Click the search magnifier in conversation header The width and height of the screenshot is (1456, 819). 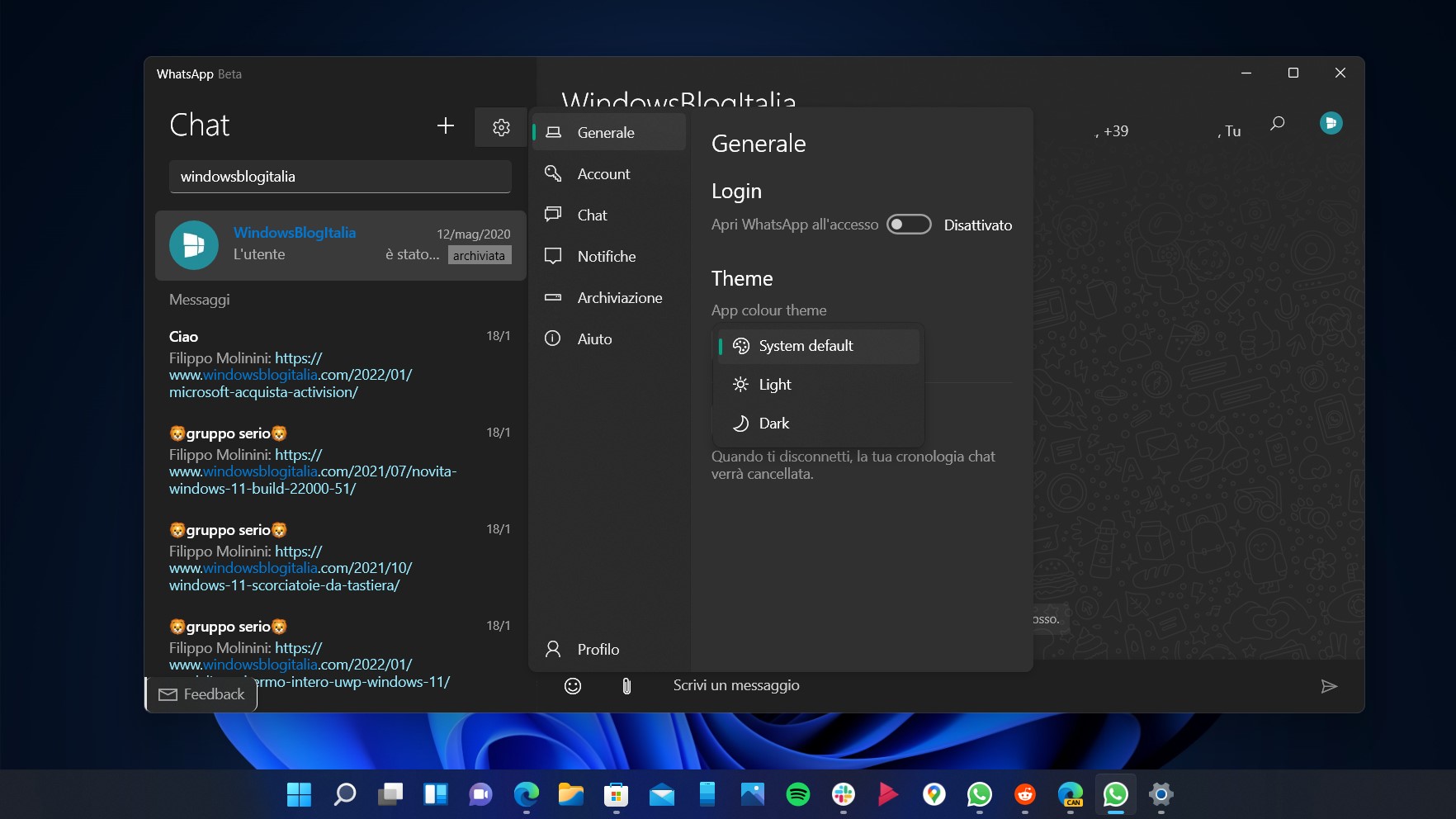(1278, 124)
